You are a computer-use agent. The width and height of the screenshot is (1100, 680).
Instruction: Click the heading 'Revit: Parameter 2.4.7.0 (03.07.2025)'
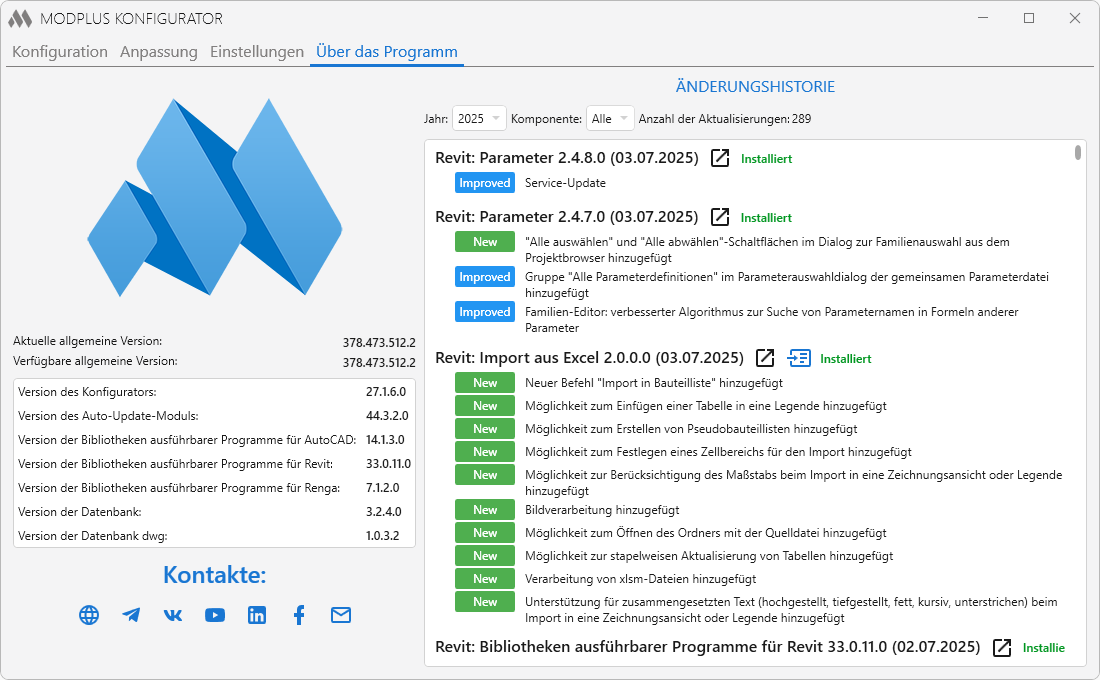click(x=567, y=217)
